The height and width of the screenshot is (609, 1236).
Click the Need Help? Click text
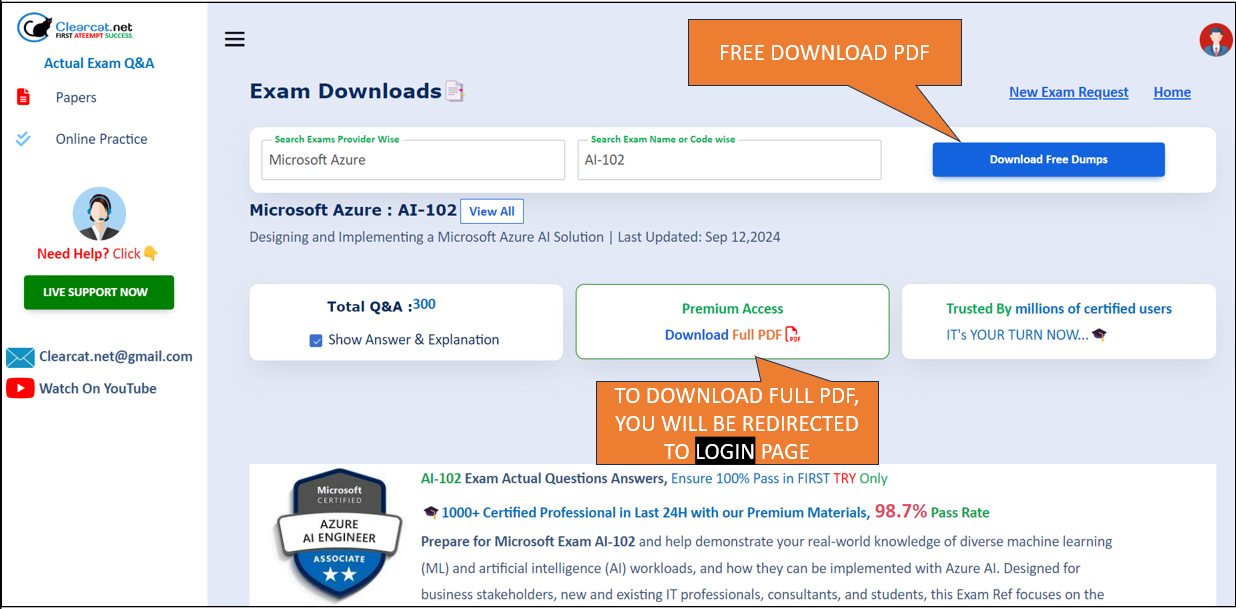98,254
